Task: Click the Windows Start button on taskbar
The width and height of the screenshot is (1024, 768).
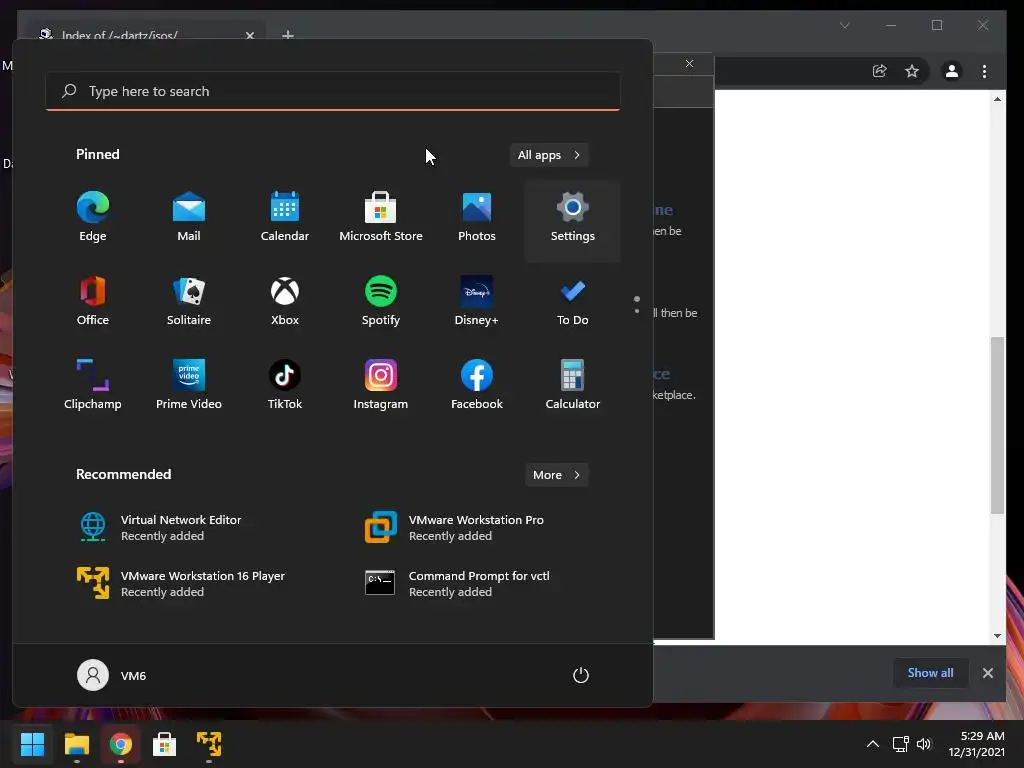Action: [x=32, y=744]
